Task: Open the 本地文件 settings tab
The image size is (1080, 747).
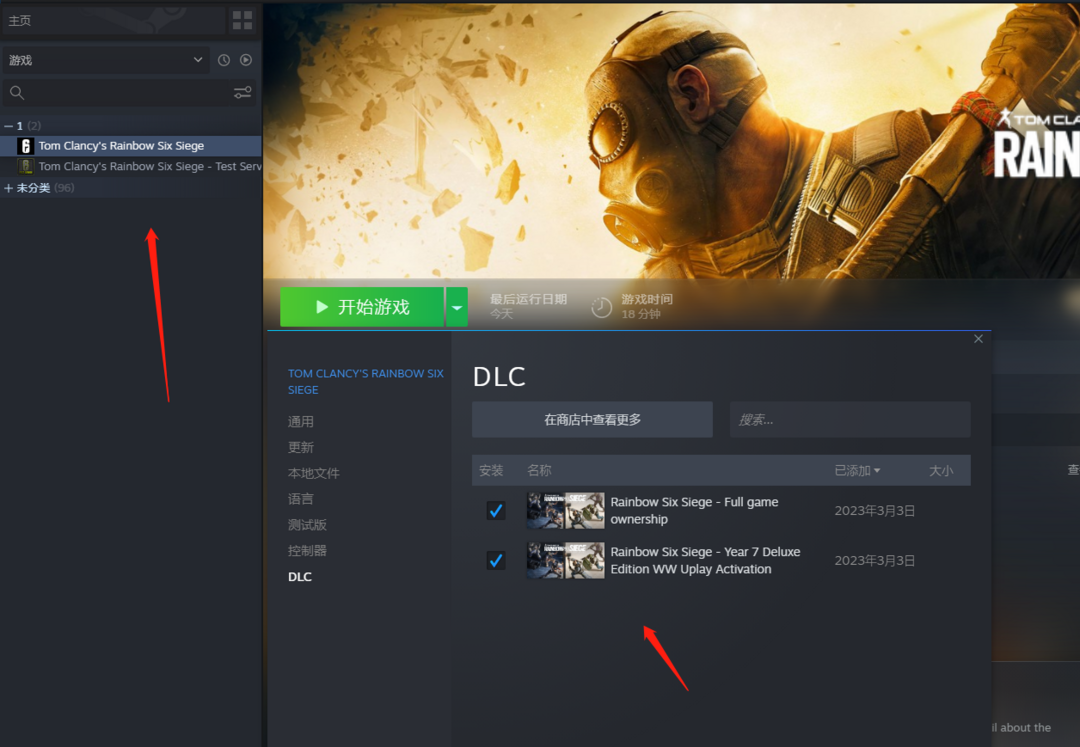Action: (x=313, y=473)
